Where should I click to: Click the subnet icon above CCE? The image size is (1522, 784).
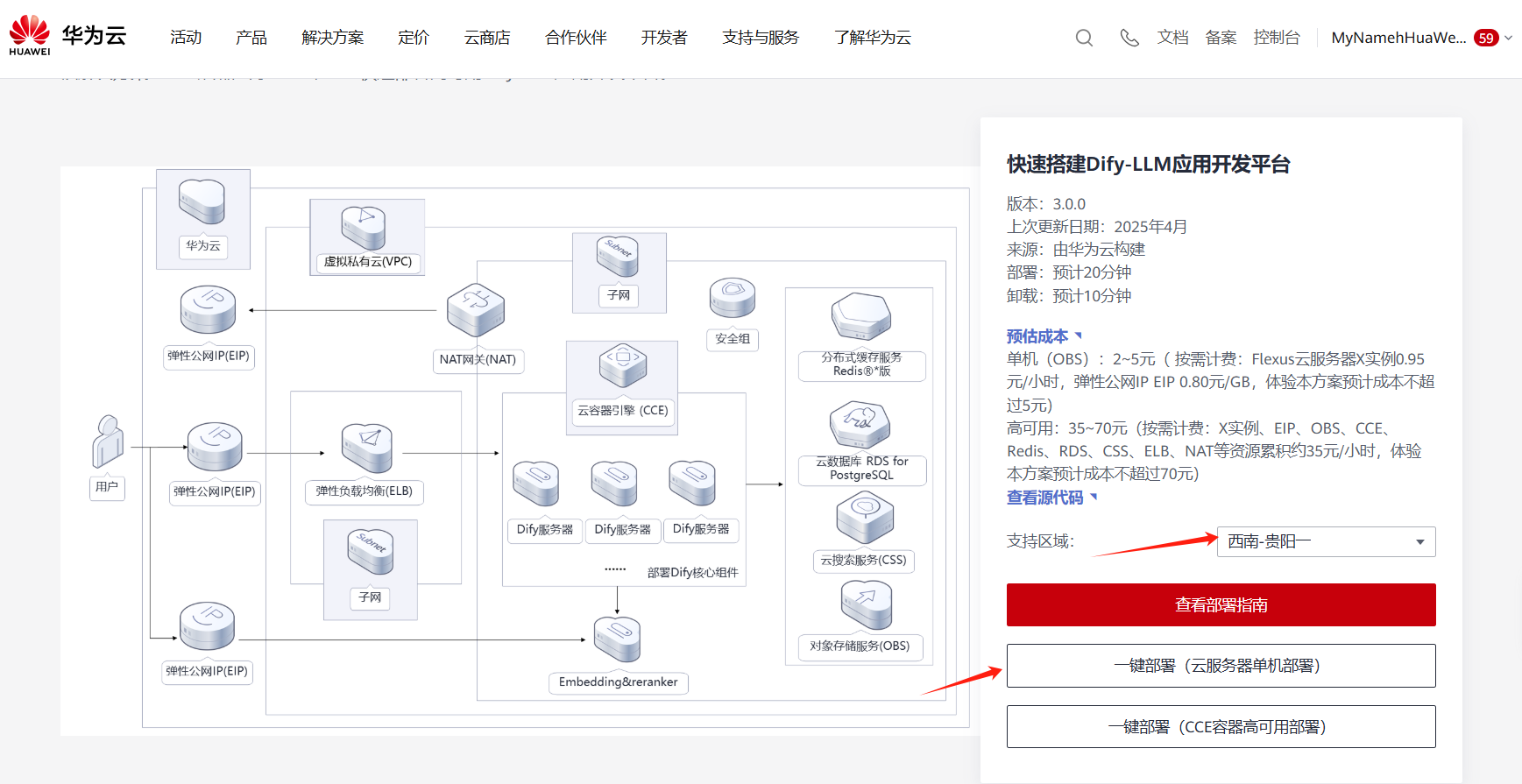click(618, 257)
